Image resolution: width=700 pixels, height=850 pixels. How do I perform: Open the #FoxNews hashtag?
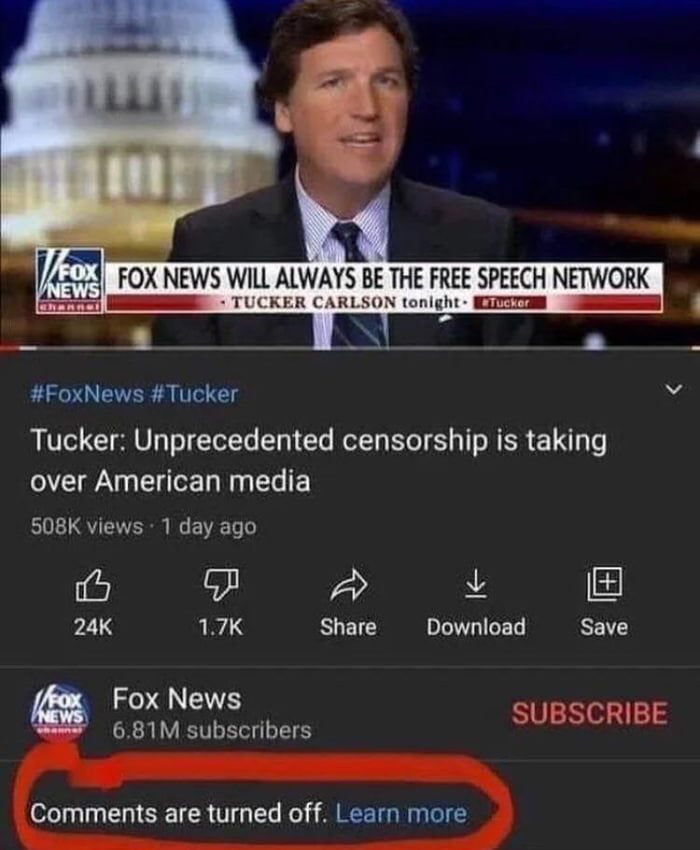[x=86, y=394]
